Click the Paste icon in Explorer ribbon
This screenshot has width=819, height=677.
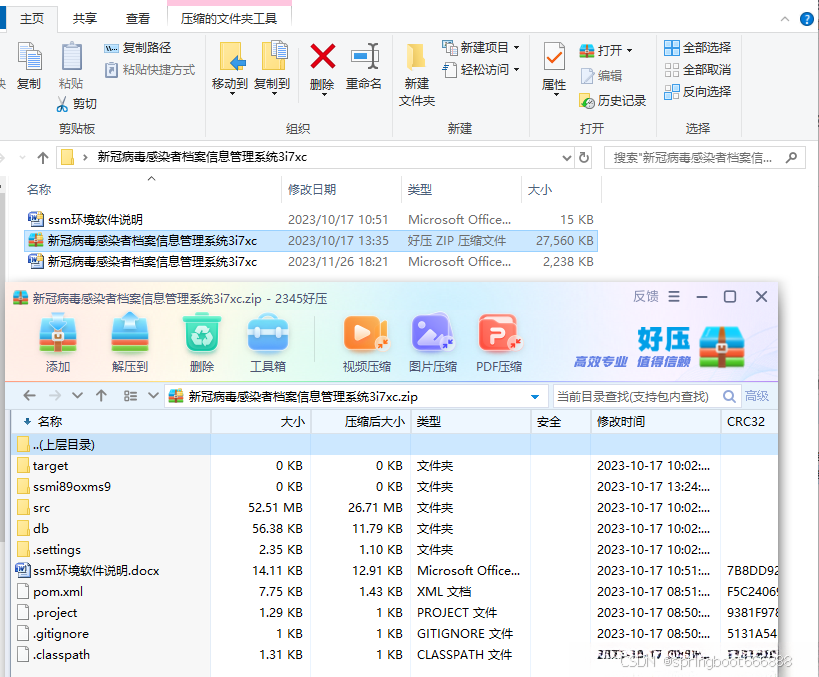pos(72,56)
